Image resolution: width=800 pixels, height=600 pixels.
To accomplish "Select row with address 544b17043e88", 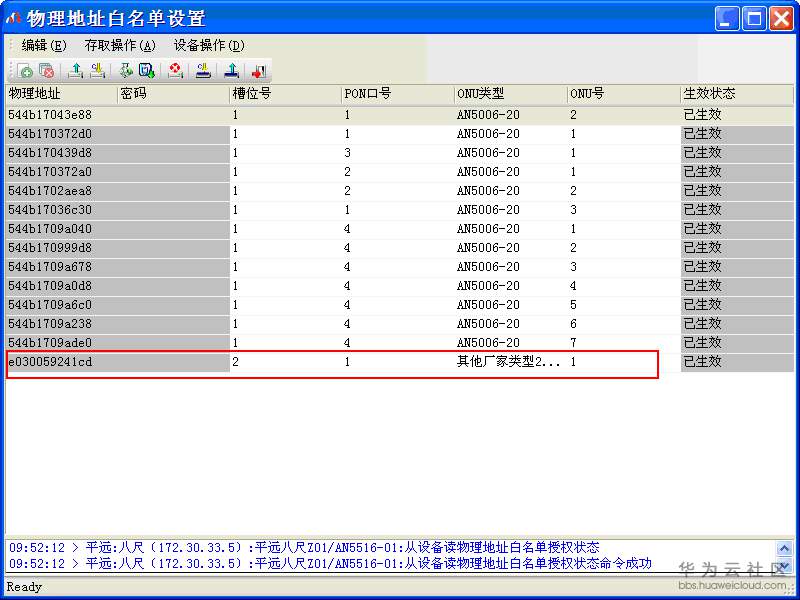I will click(400, 115).
